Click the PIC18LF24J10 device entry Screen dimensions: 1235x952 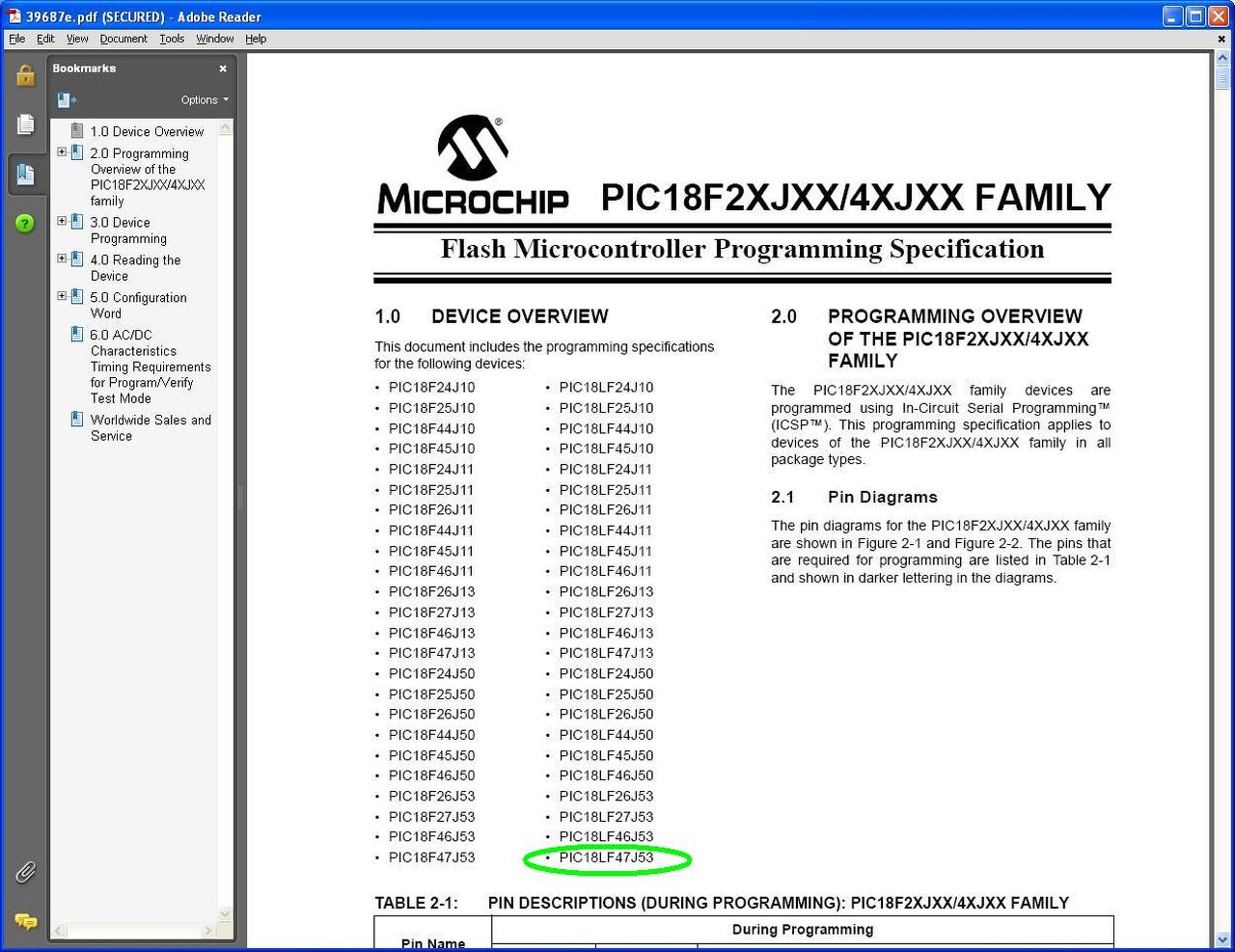coord(606,387)
